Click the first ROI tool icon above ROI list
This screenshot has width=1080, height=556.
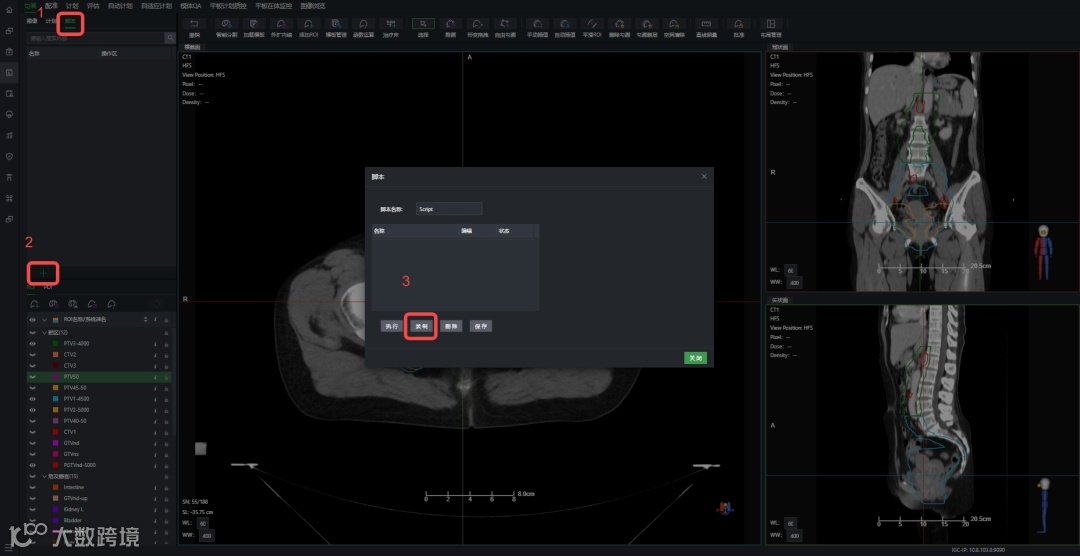tap(34, 304)
